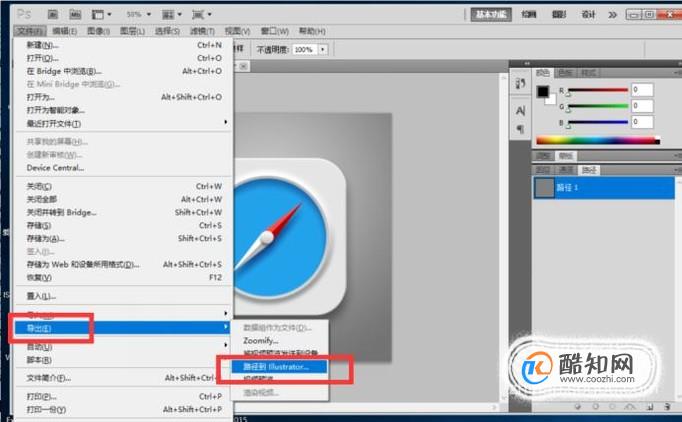
Task: Choose 打开(O)... Ctrl+O in File menu
Action: pos(124,58)
